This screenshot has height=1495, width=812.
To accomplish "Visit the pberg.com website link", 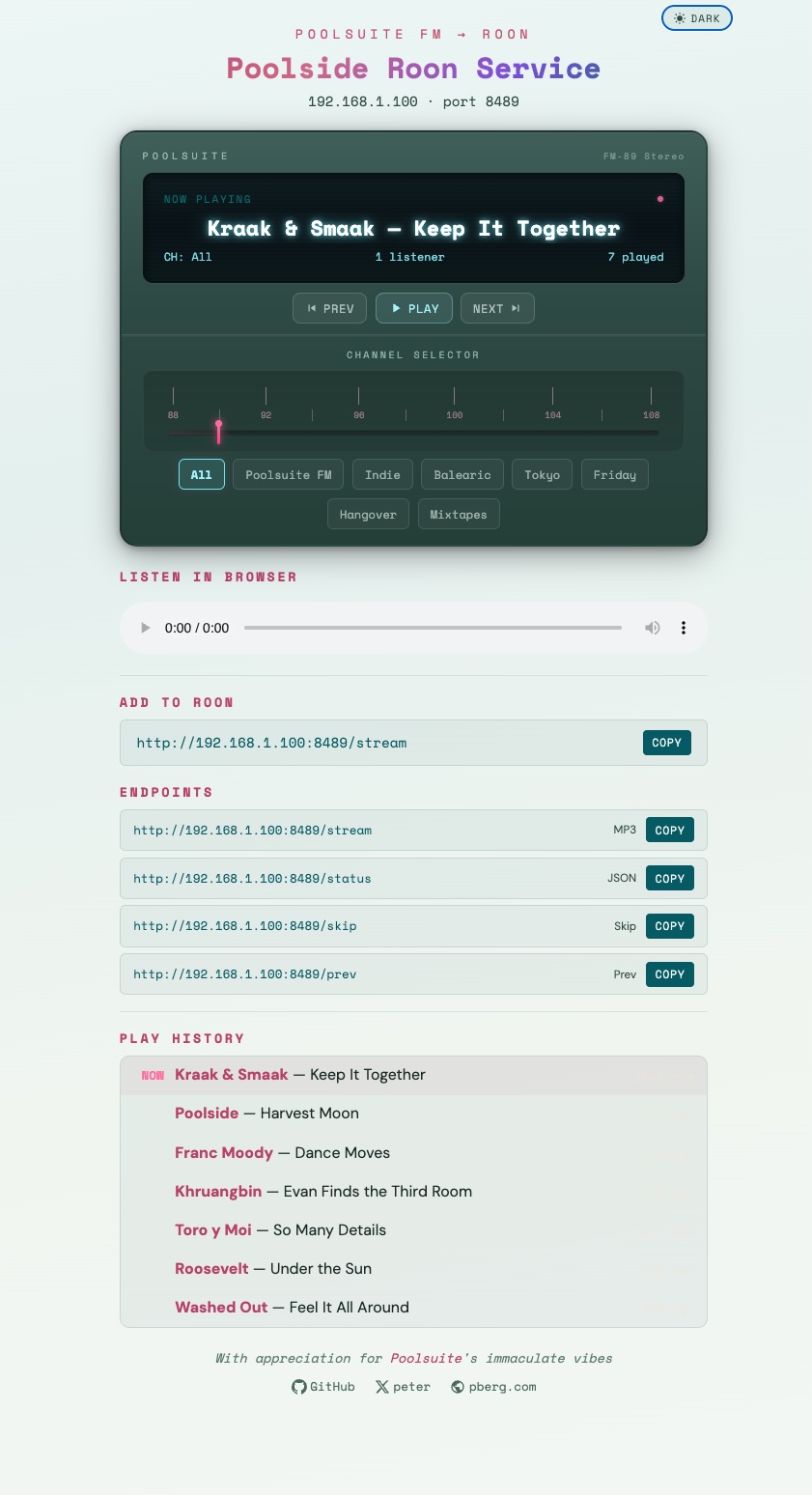I will click(x=493, y=1387).
